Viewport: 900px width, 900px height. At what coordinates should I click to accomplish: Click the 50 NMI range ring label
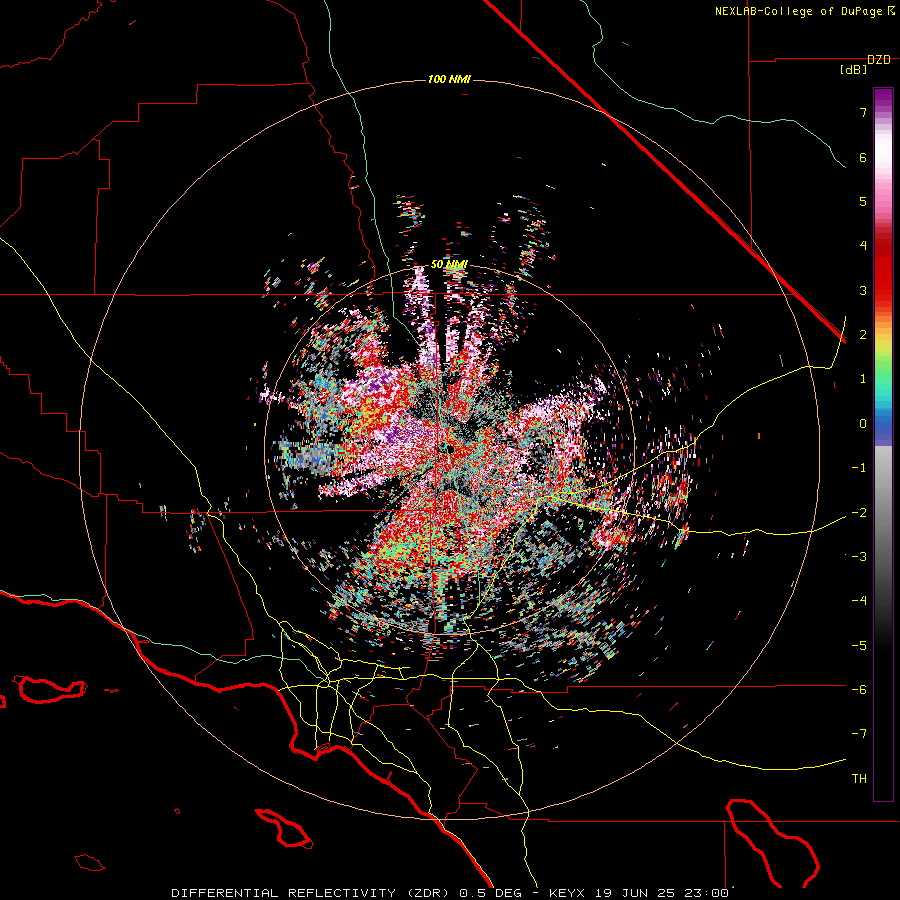pyautogui.click(x=449, y=265)
